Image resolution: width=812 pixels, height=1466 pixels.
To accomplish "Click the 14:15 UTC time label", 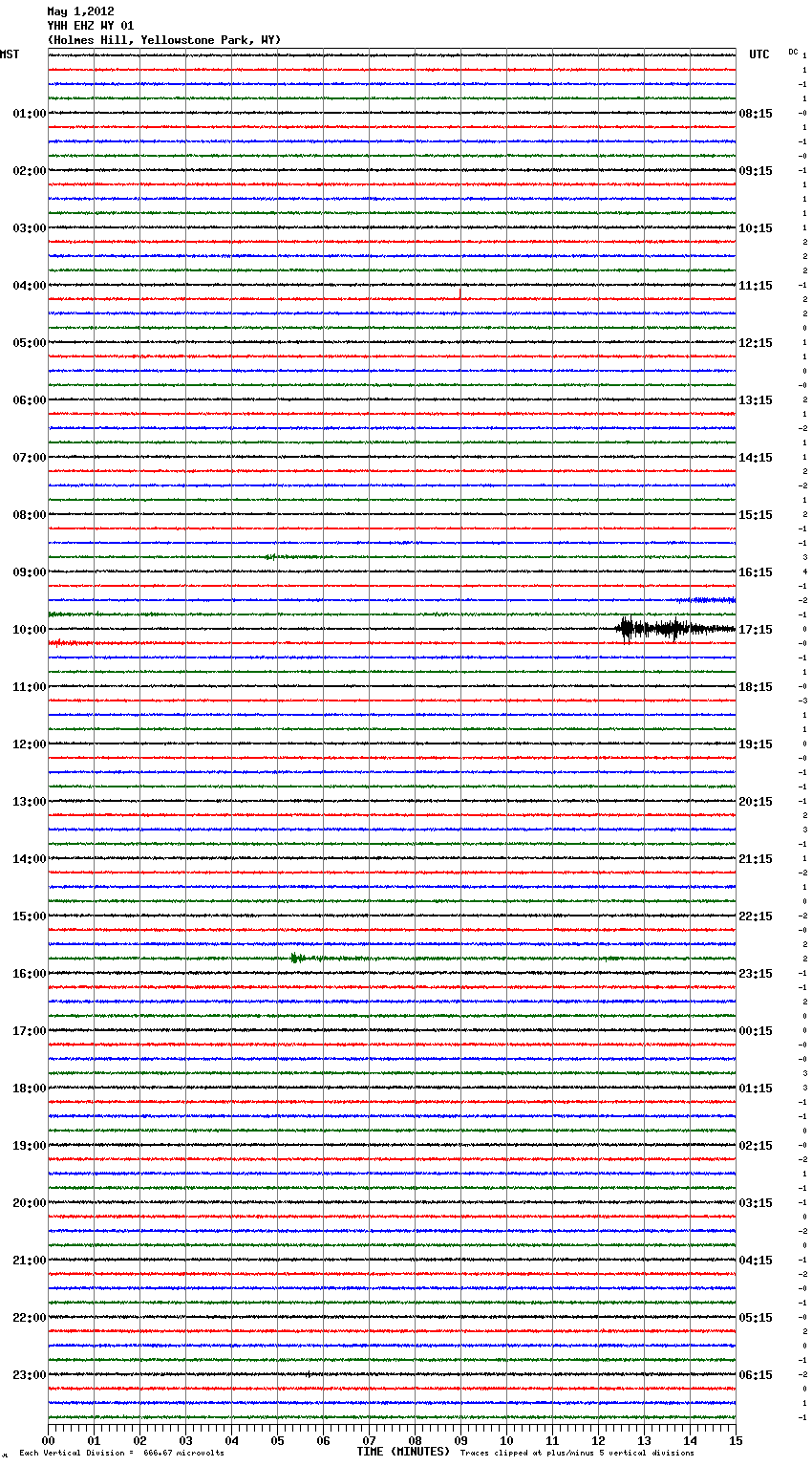I will tap(756, 458).
